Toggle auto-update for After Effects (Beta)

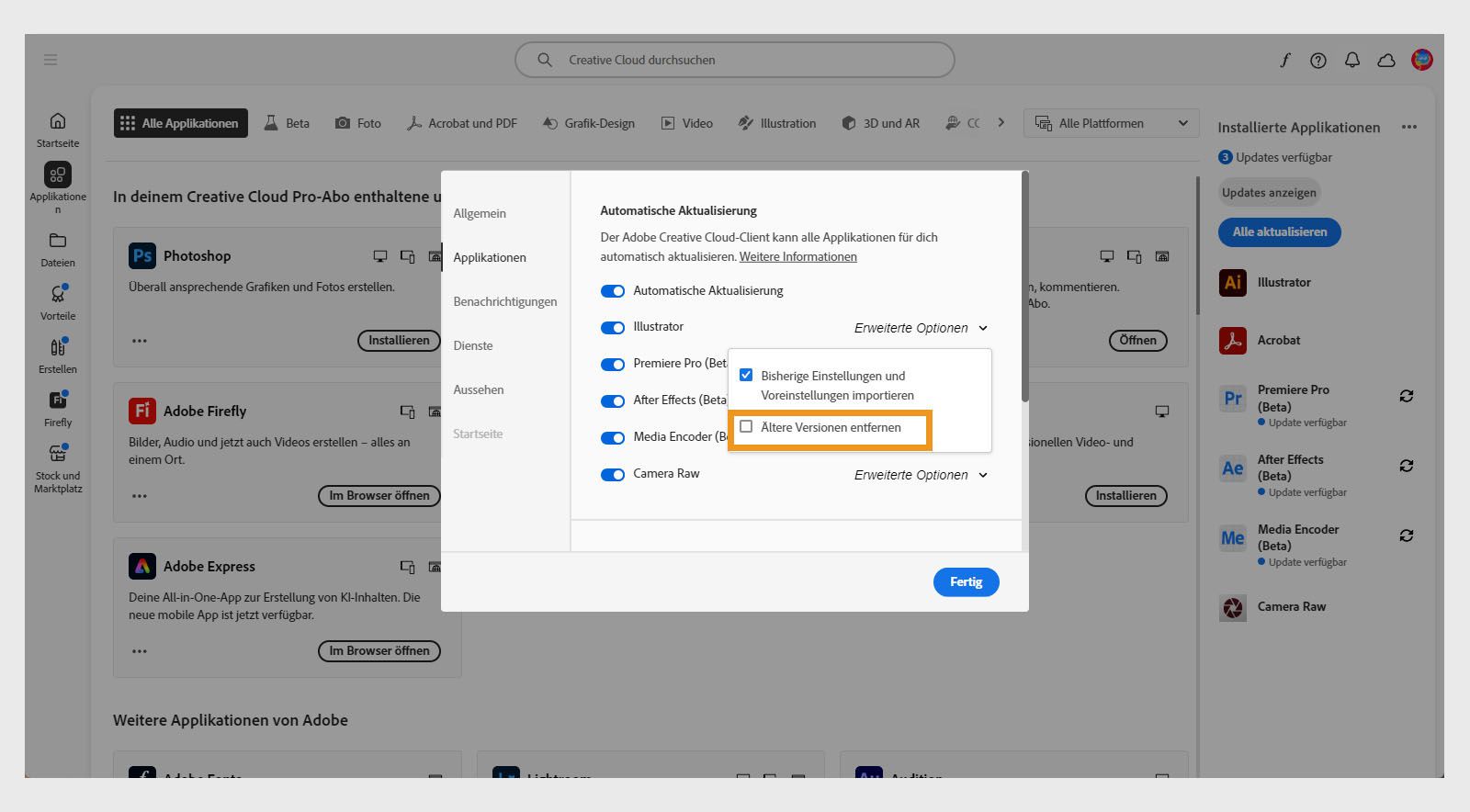click(613, 401)
